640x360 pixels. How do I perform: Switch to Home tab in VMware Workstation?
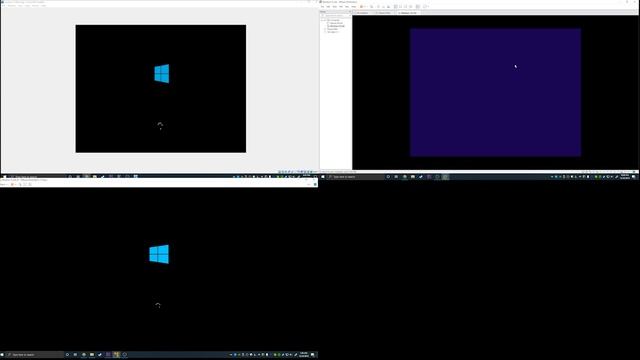click(363, 13)
